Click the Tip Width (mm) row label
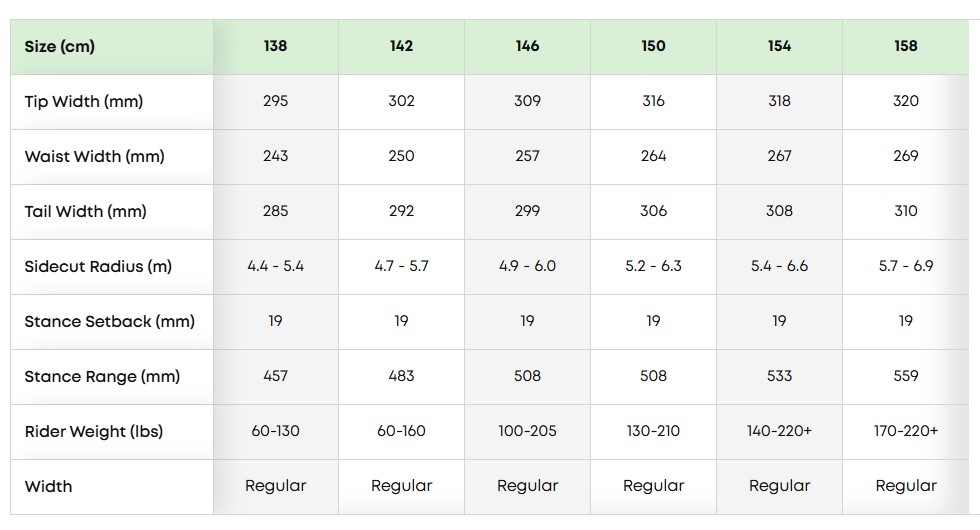This screenshot has height=530, width=980. [84, 101]
